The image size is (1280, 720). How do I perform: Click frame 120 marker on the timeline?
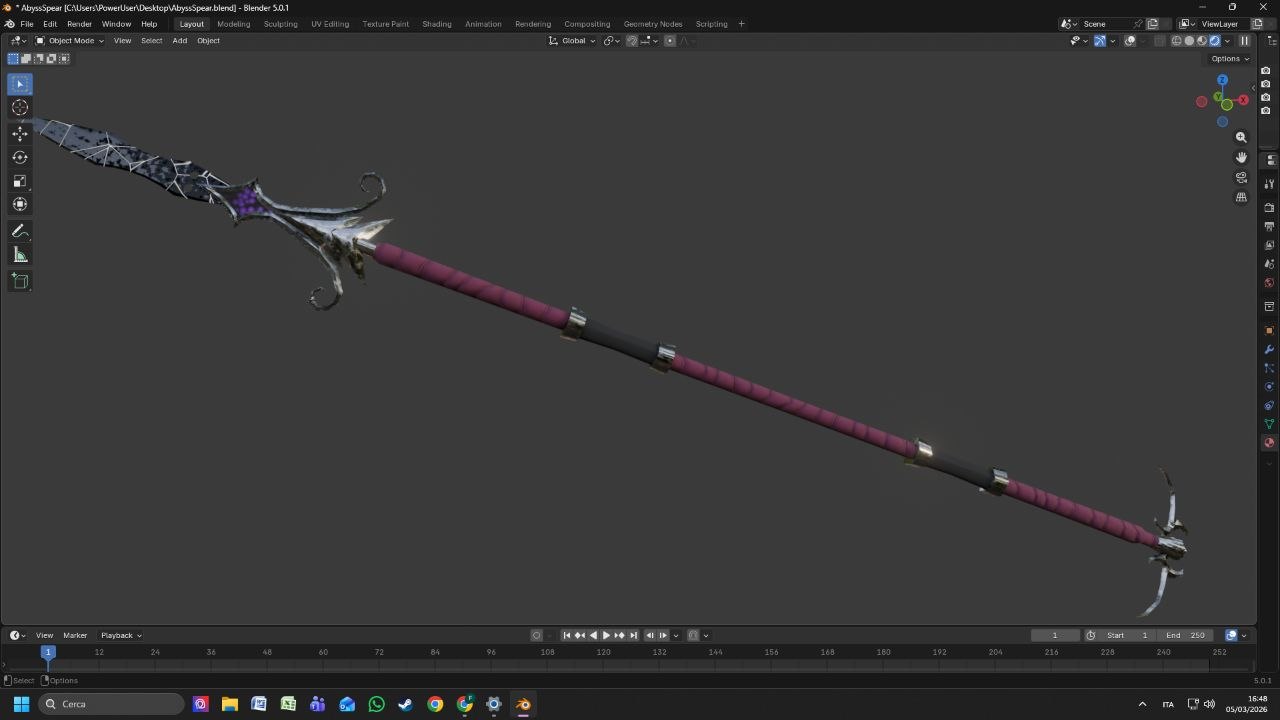coord(603,652)
